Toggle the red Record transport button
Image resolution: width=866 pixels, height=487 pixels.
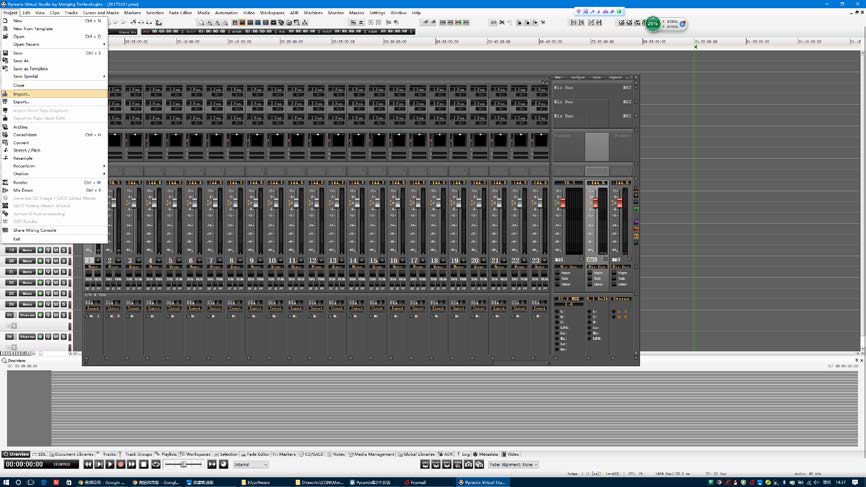tap(120, 465)
